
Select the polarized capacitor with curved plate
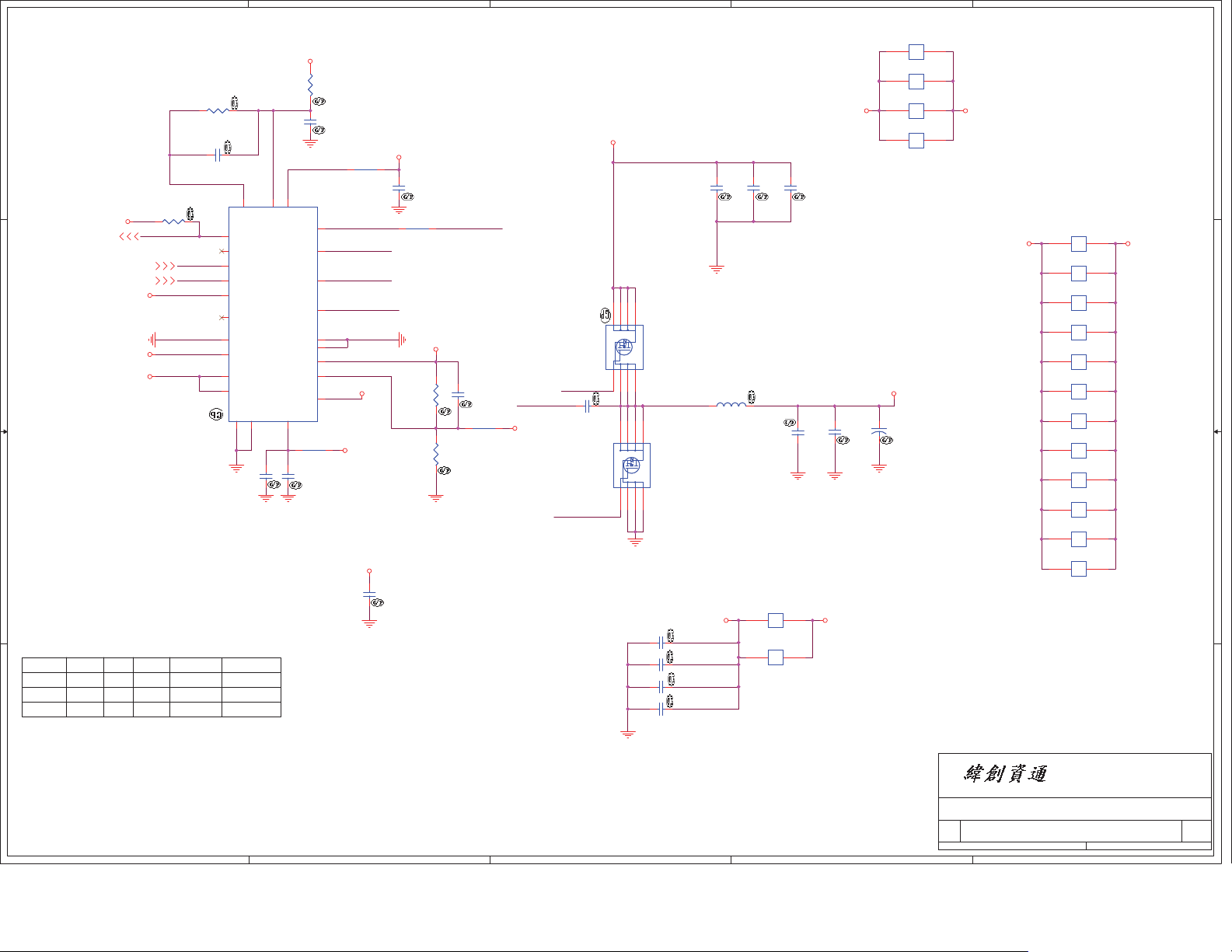879,431
